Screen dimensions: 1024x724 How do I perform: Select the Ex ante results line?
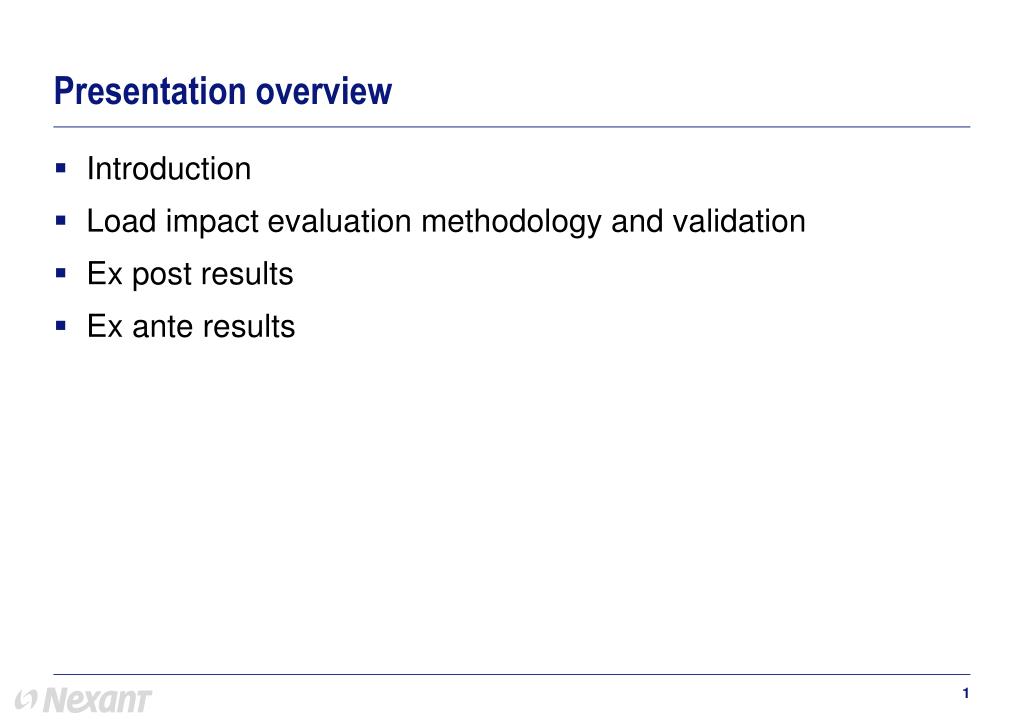191,326
